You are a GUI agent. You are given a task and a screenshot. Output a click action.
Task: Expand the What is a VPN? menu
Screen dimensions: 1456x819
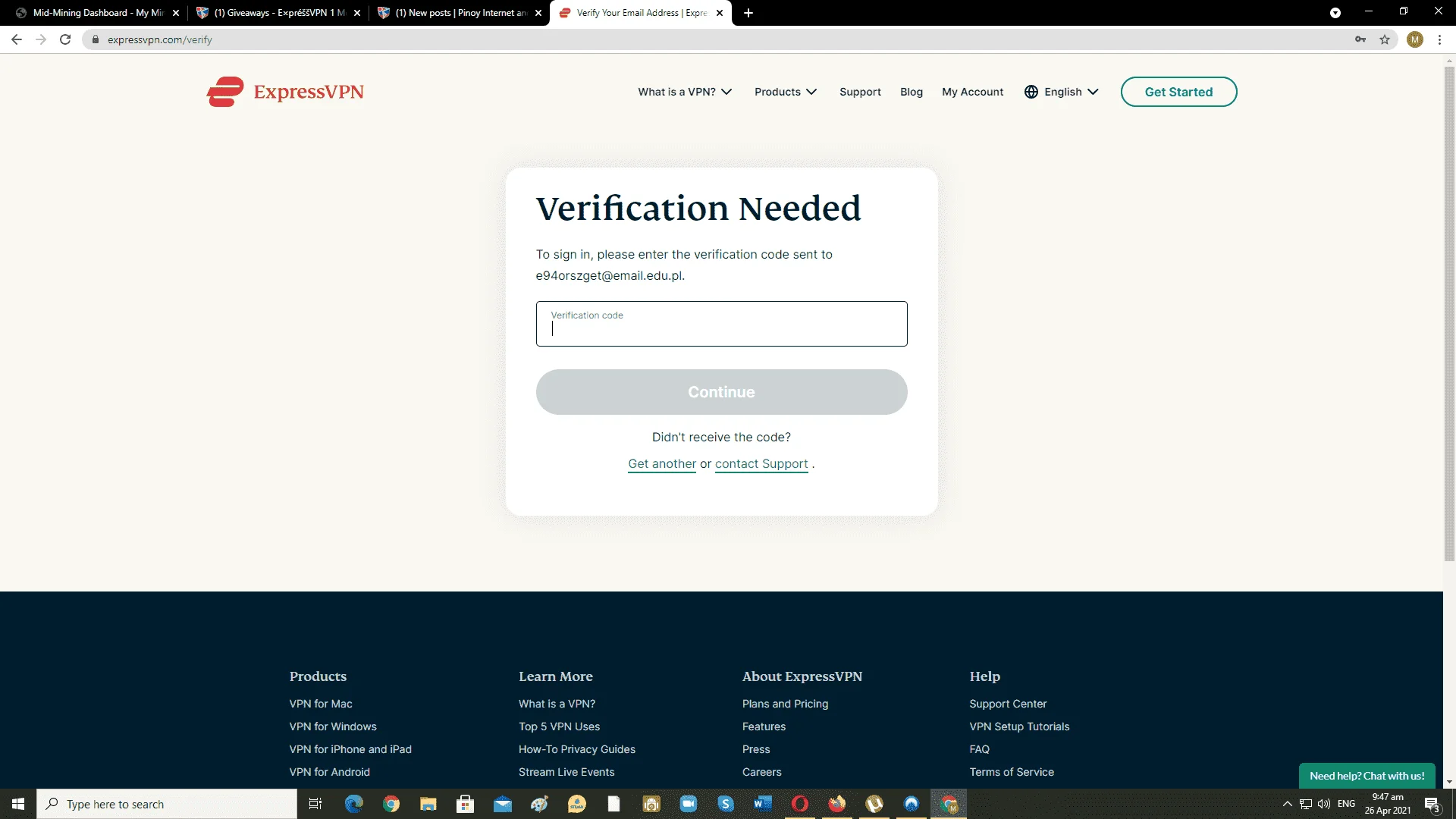tap(685, 92)
